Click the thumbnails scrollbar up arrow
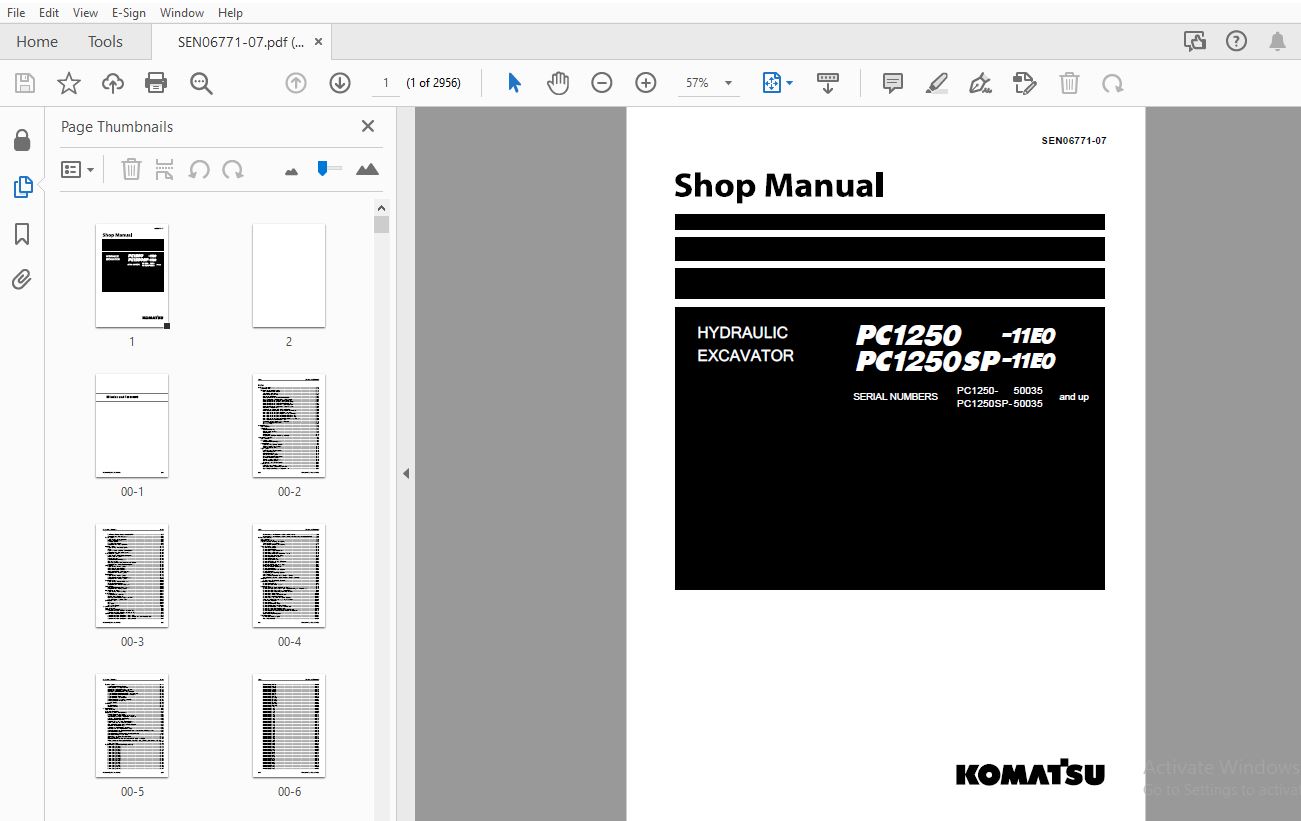 (381, 207)
